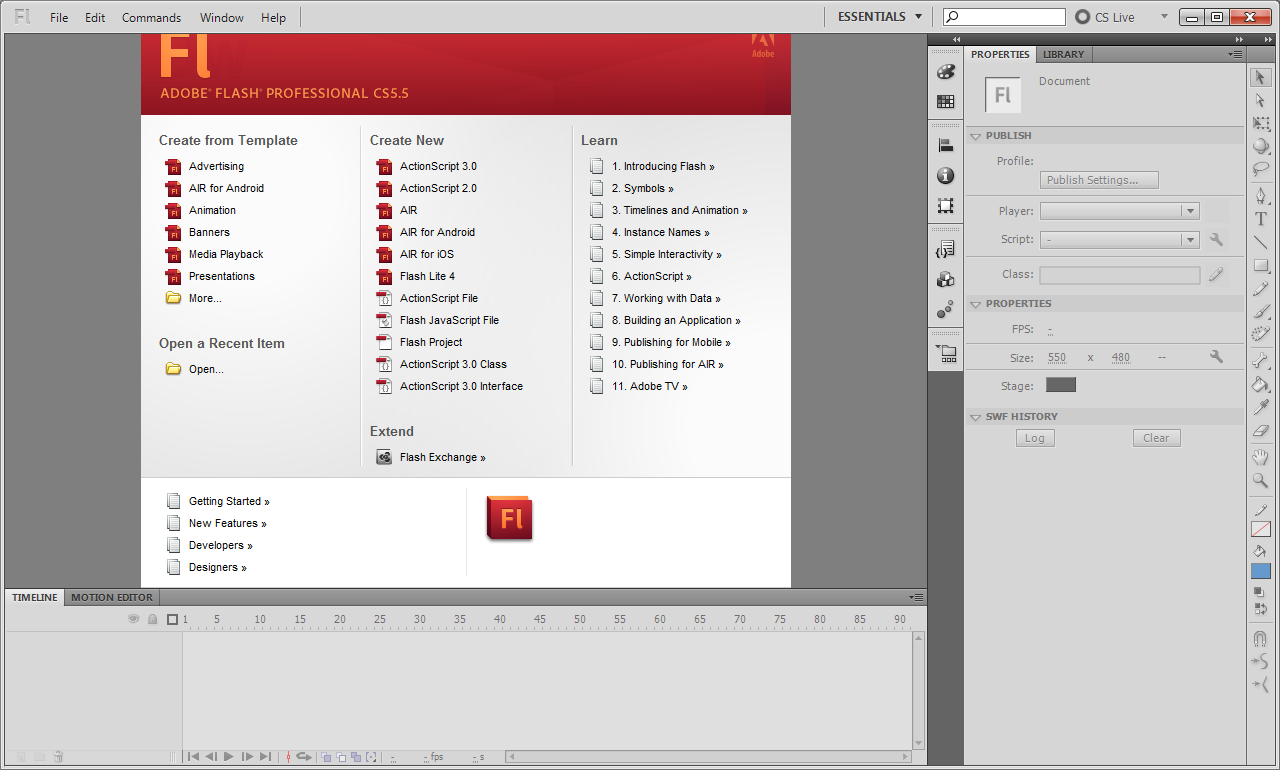
Task: Select the Eraser tool
Action: pyautogui.click(x=1260, y=430)
